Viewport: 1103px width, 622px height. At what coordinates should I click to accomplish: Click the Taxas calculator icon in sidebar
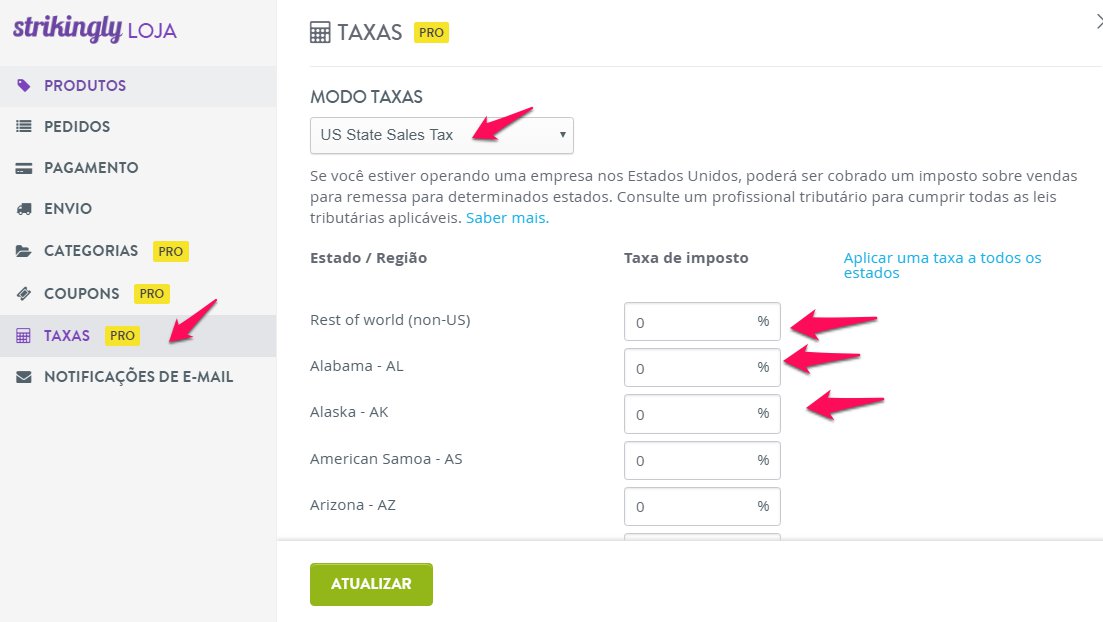[x=24, y=336]
